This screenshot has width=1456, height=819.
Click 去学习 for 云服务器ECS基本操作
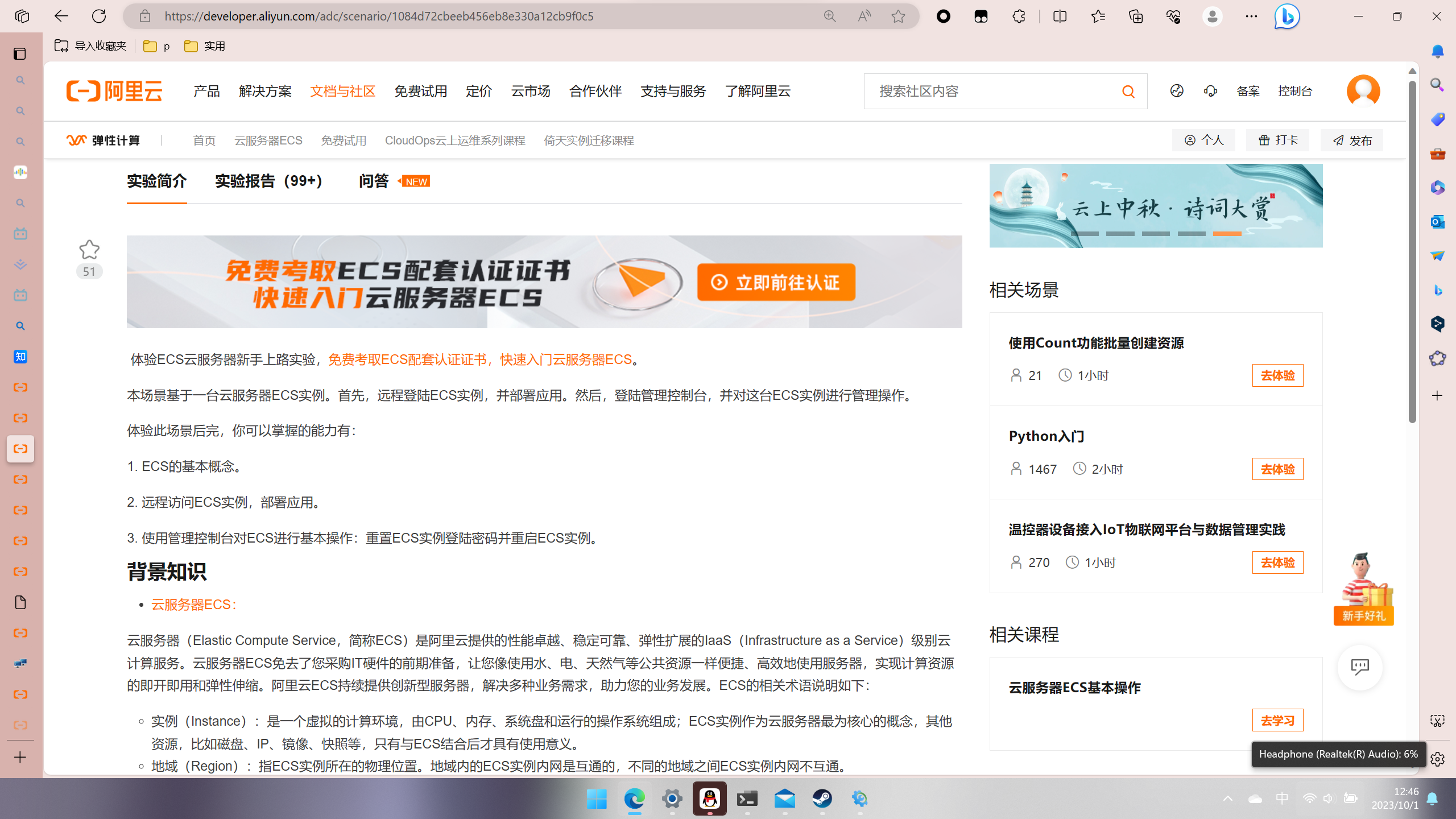pyautogui.click(x=1277, y=721)
